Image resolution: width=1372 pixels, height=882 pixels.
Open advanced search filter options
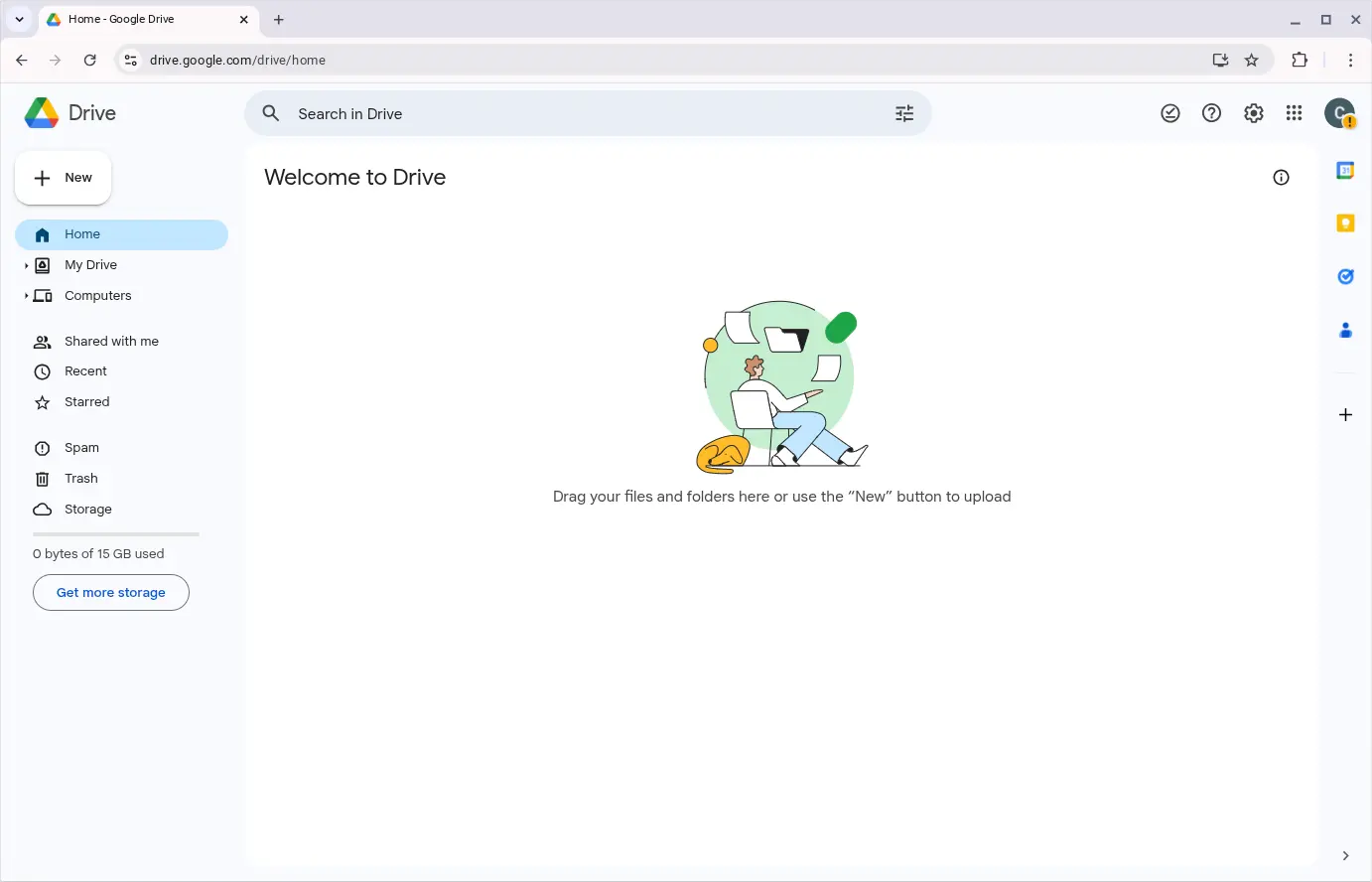point(904,114)
